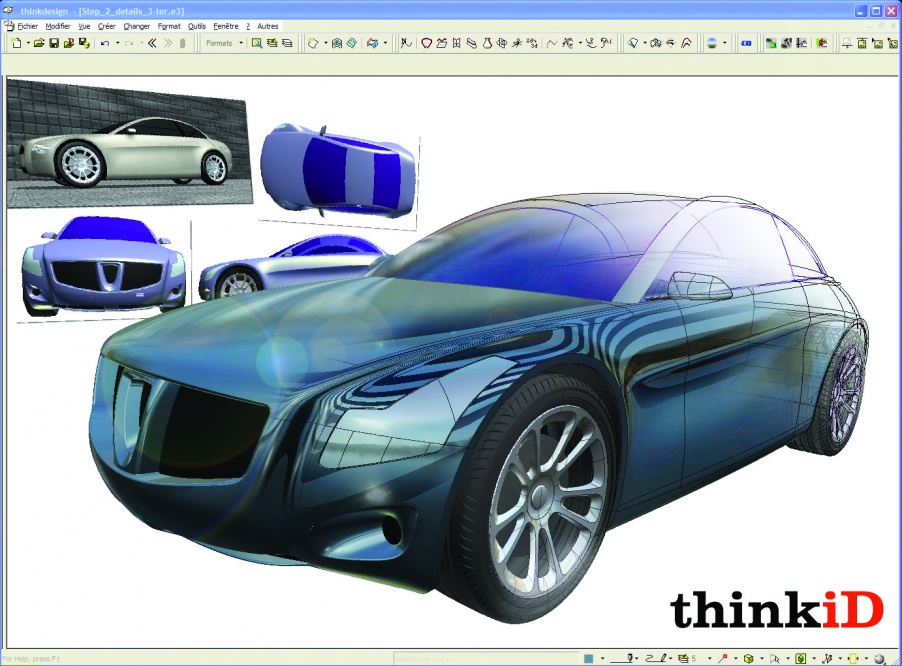
Task: Click the New document icon
Action: click(17, 43)
